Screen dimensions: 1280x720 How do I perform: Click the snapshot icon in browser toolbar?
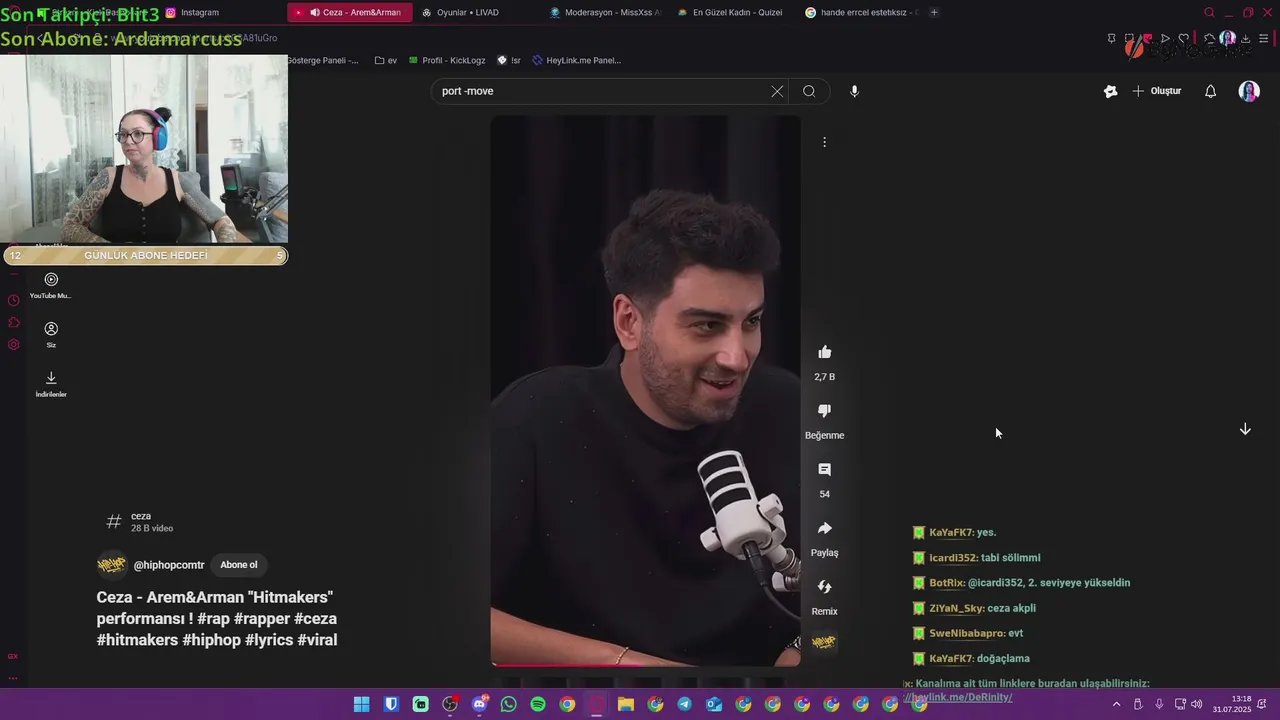click(x=1129, y=38)
